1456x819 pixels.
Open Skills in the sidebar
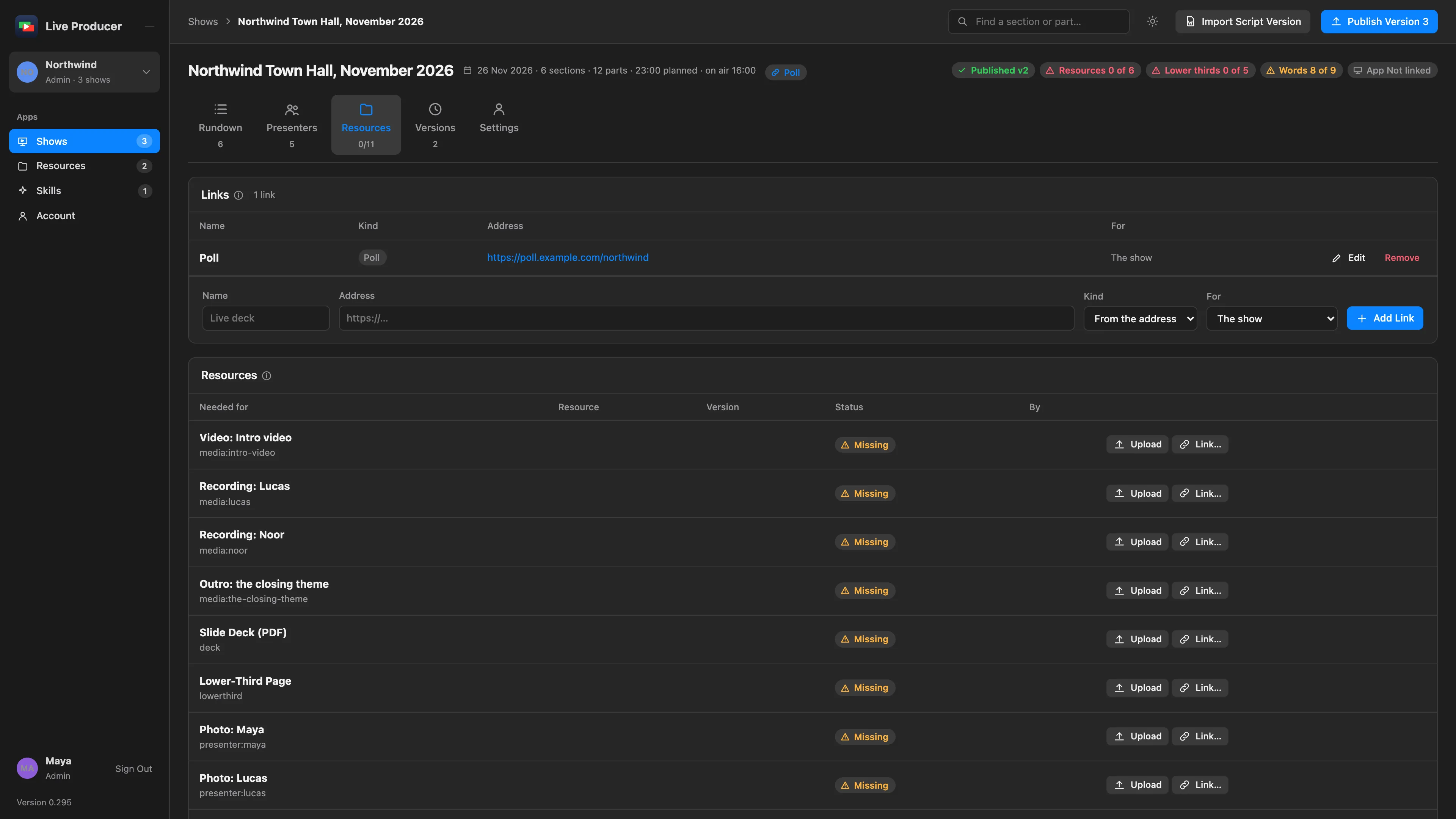pos(84,190)
